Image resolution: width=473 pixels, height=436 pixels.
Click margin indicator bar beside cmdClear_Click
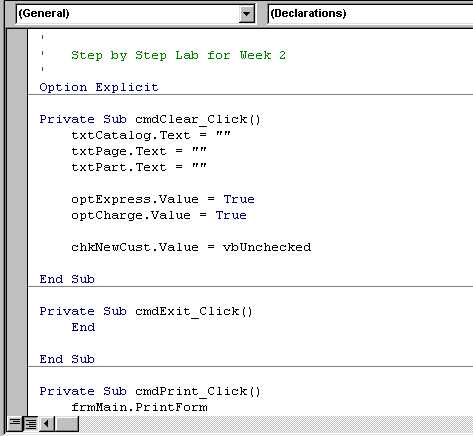(x=17, y=119)
